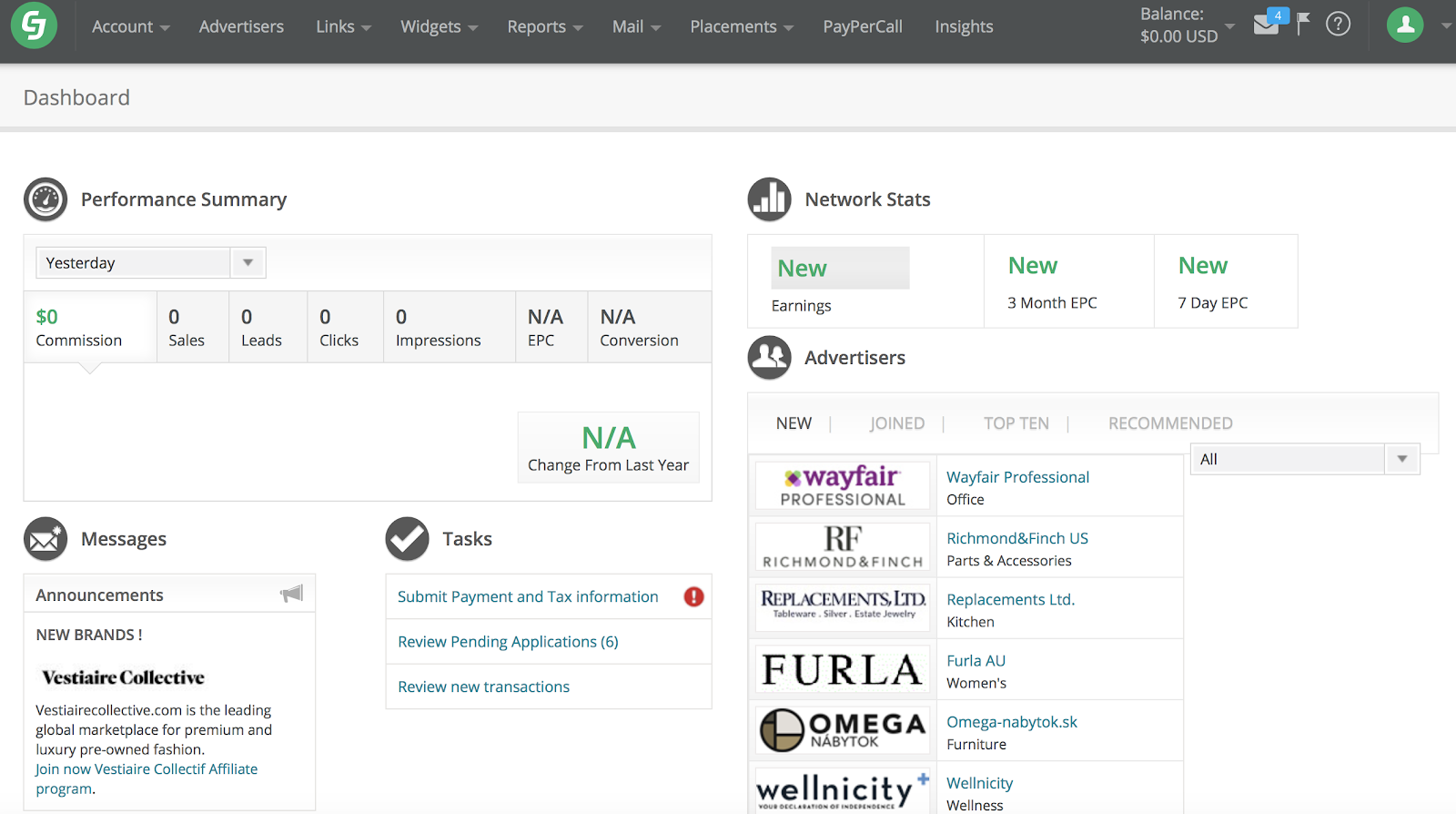Click the Change From Last Year box
1456x814 pixels.
click(x=609, y=447)
